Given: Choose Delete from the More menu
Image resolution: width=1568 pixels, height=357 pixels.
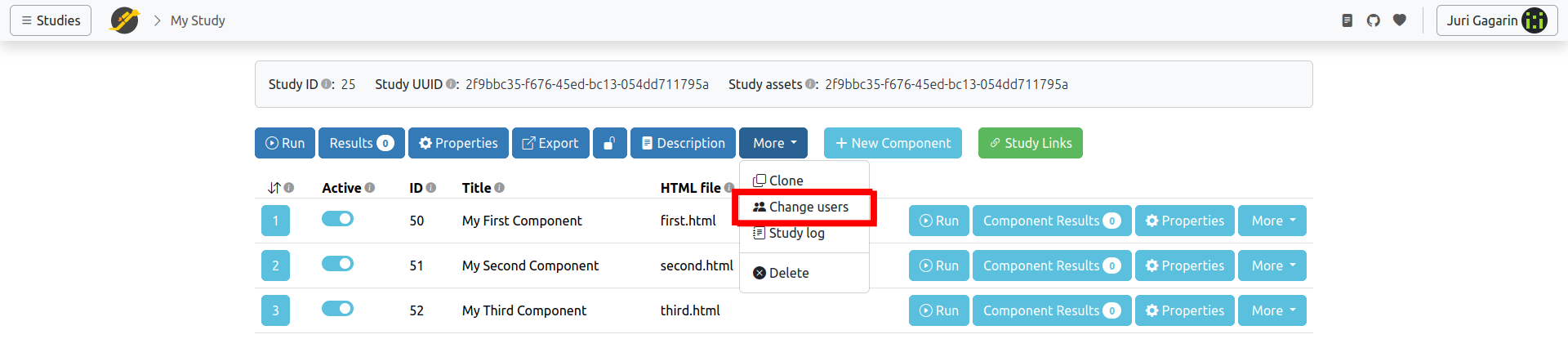Looking at the screenshot, I should coord(804,273).
